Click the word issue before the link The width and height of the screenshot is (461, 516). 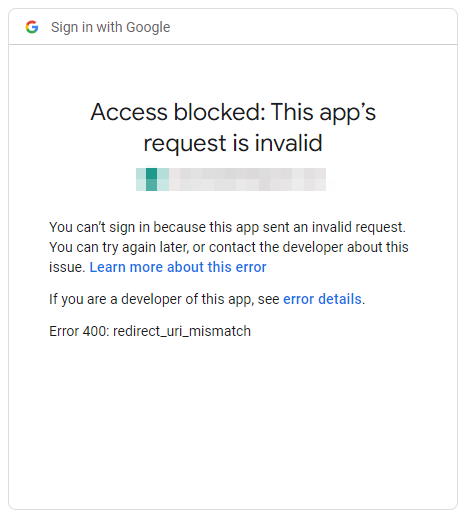click(68, 267)
